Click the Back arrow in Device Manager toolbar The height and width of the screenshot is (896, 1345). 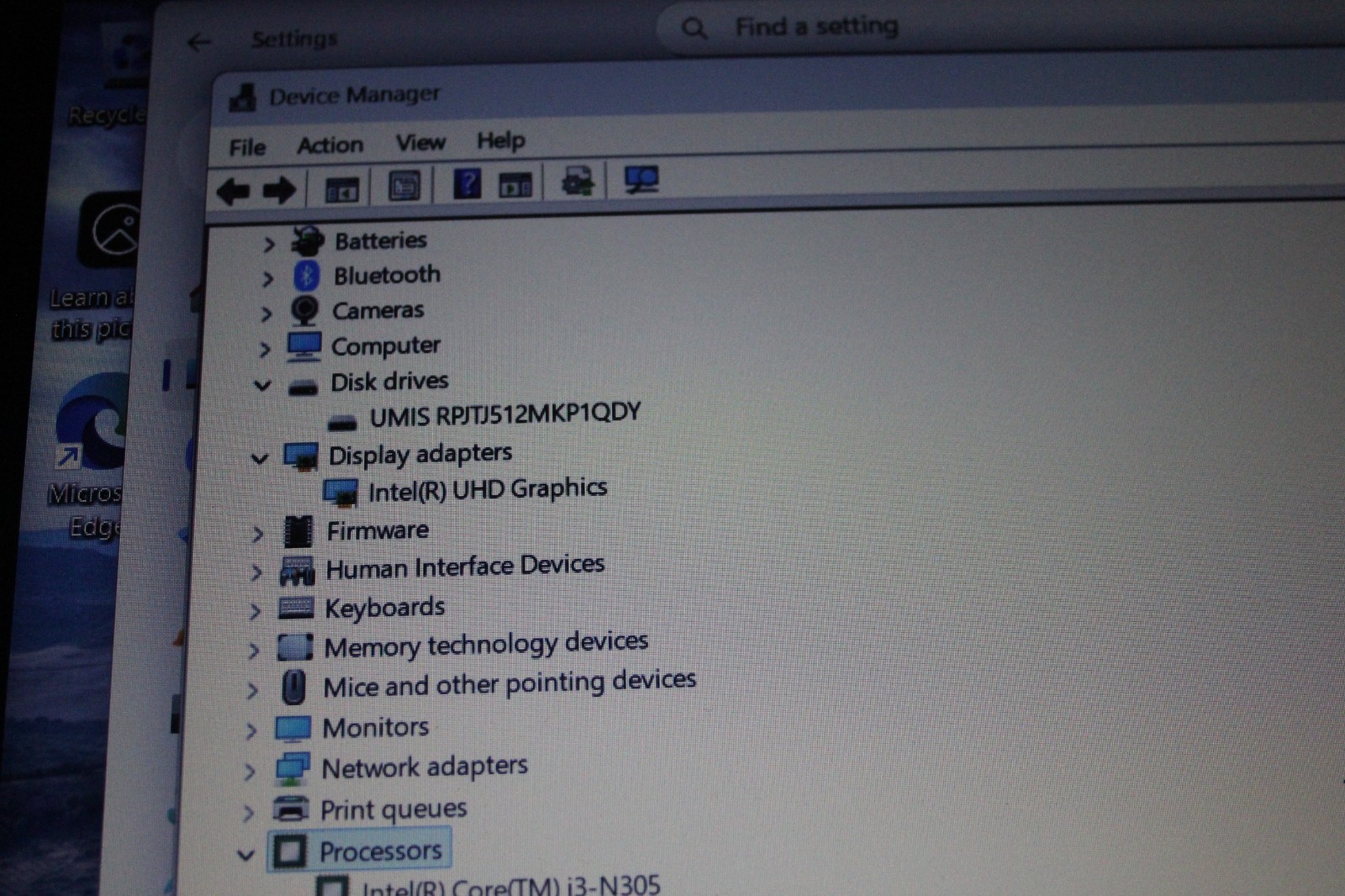pos(233,192)
